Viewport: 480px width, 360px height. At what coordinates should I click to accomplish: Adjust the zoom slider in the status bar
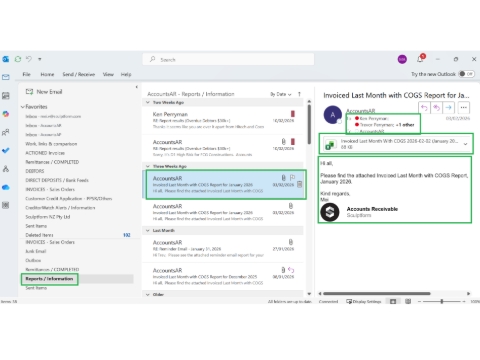(441, 301)
